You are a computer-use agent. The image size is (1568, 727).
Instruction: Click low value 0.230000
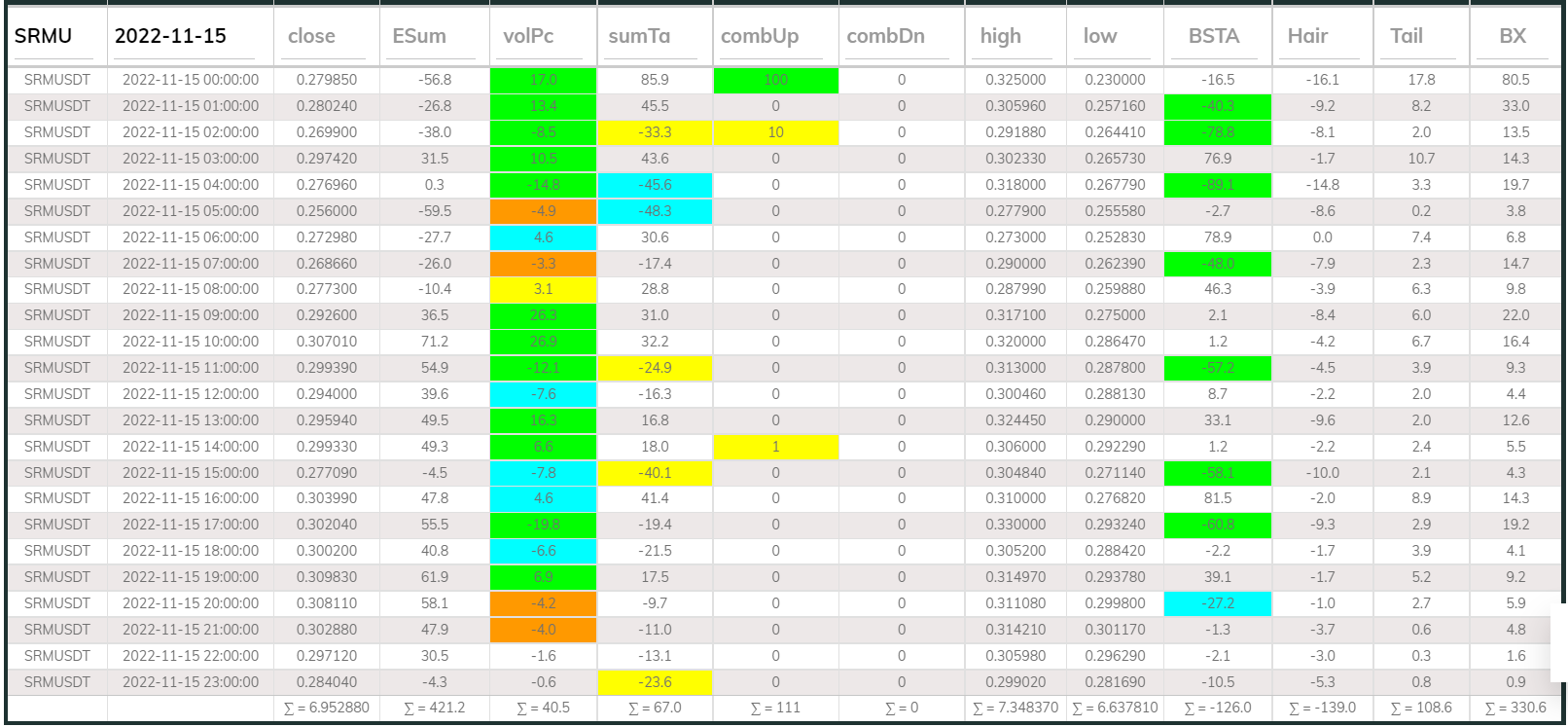[1115, 80]
